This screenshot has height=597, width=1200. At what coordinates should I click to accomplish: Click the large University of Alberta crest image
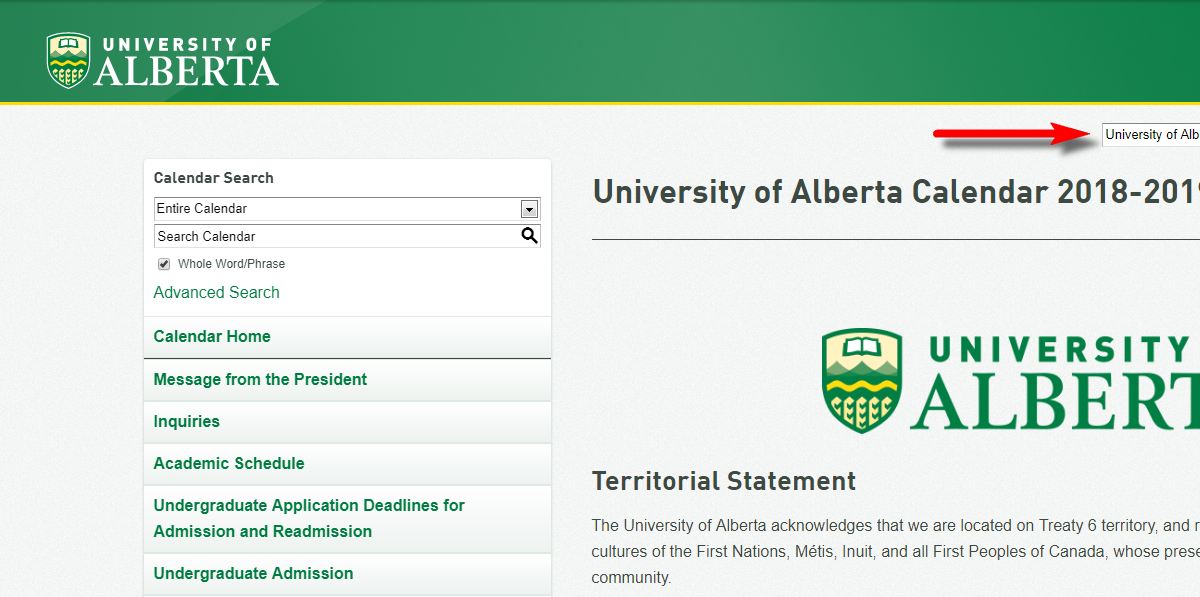(x=1011, y=381)
